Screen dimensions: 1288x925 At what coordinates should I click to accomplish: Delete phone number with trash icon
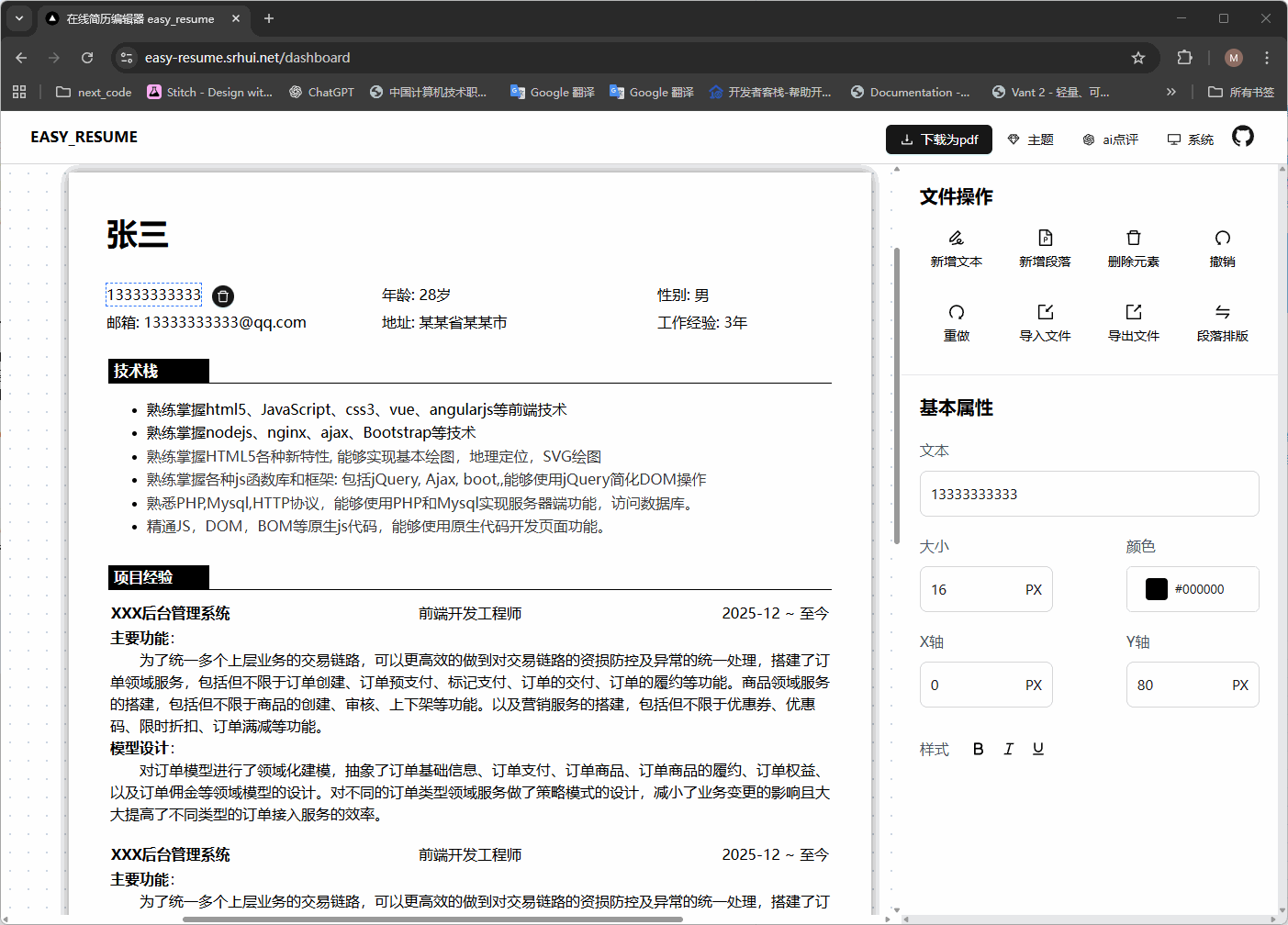tap(223, 296)
